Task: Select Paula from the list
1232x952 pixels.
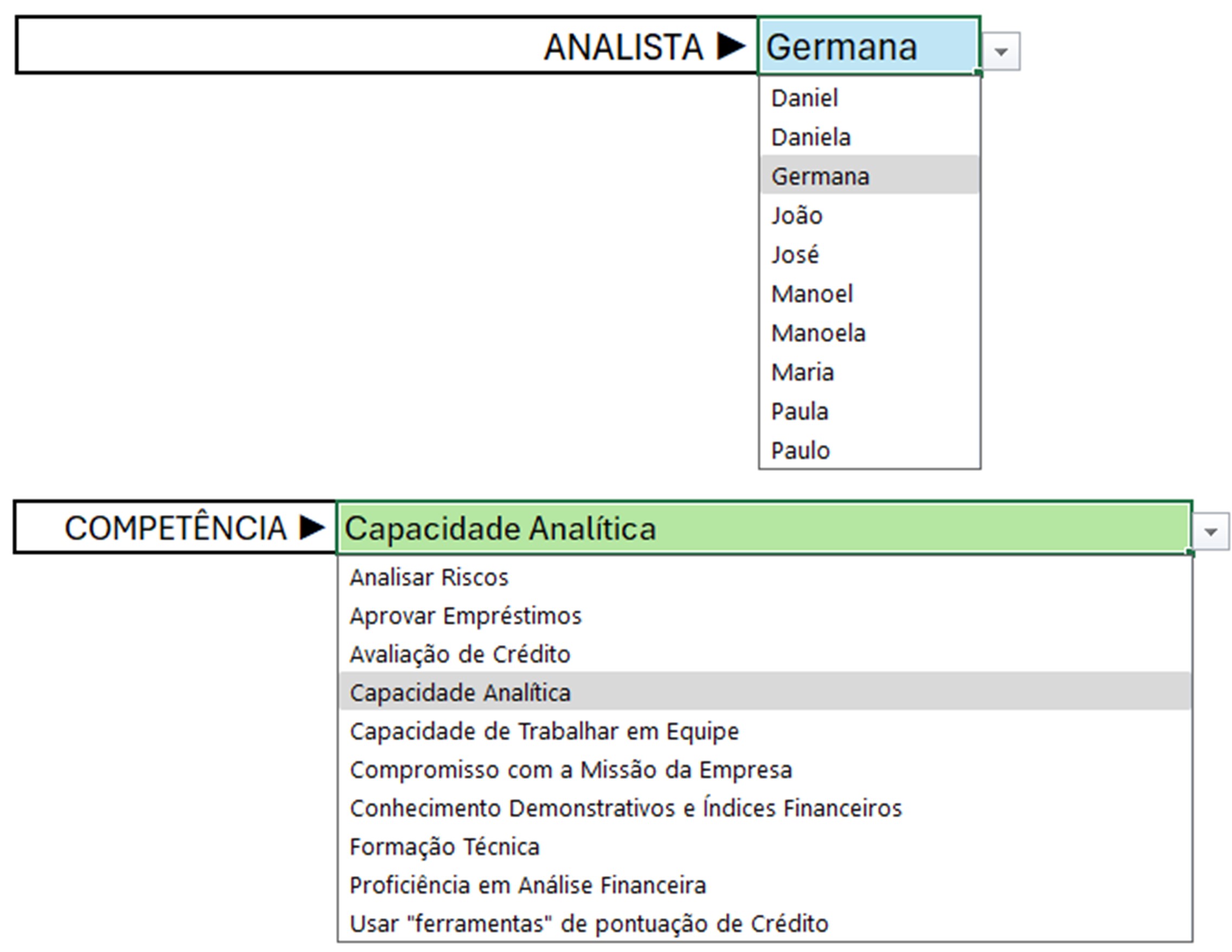Action: [x=799, y=411]
